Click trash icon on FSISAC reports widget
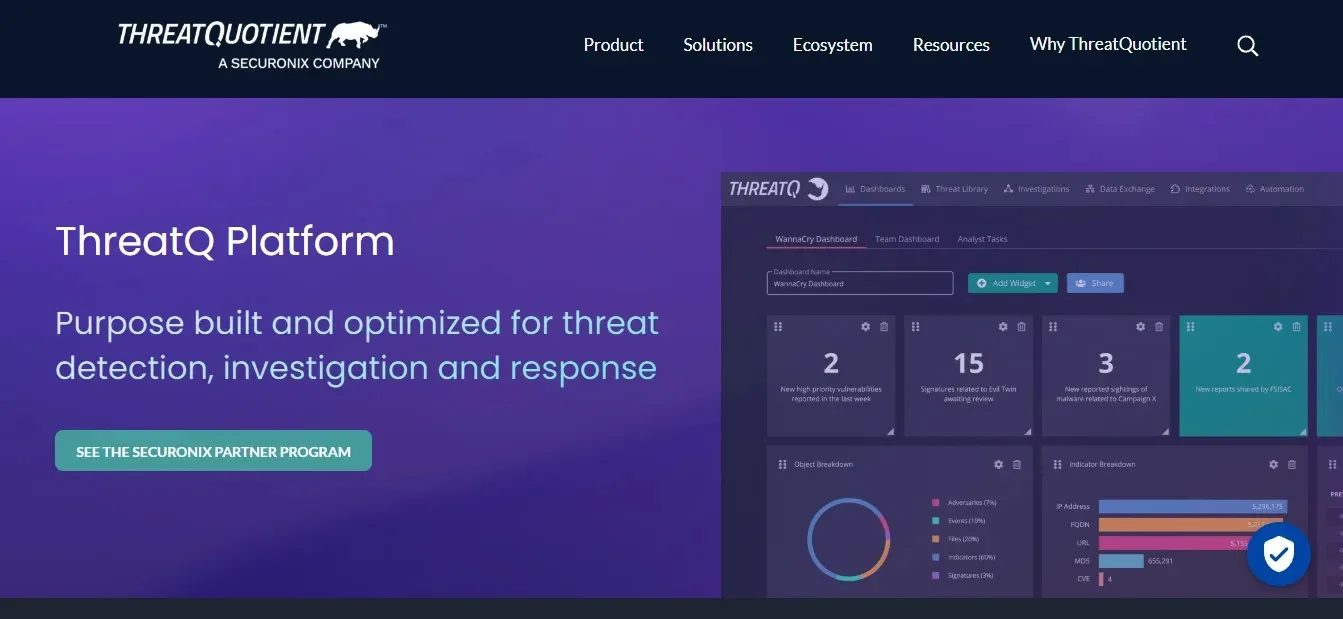1343x619 pixels. point(1296,327)
